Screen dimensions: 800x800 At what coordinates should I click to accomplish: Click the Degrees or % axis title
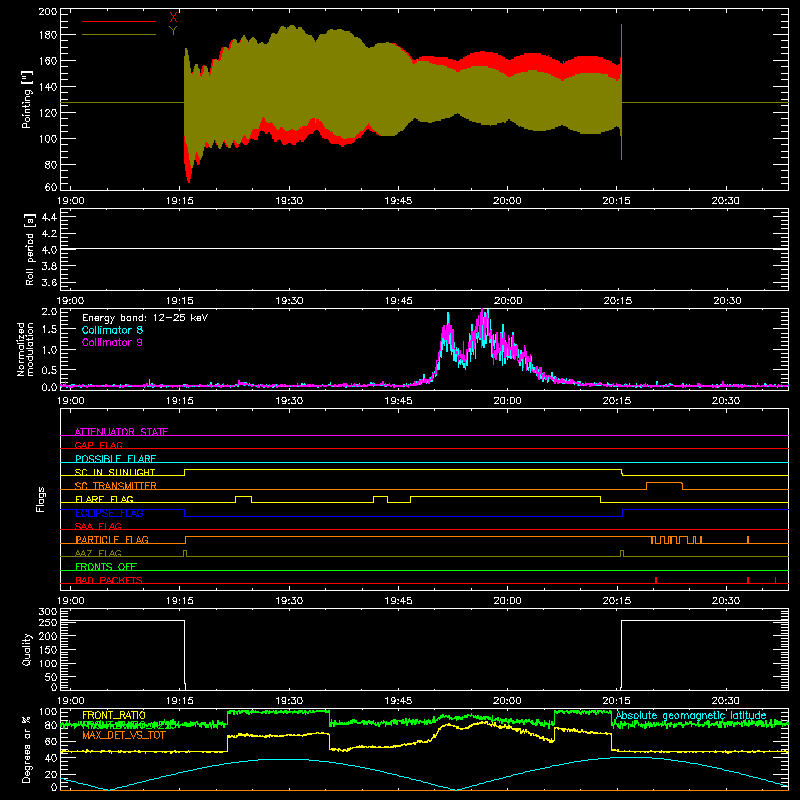27,749
